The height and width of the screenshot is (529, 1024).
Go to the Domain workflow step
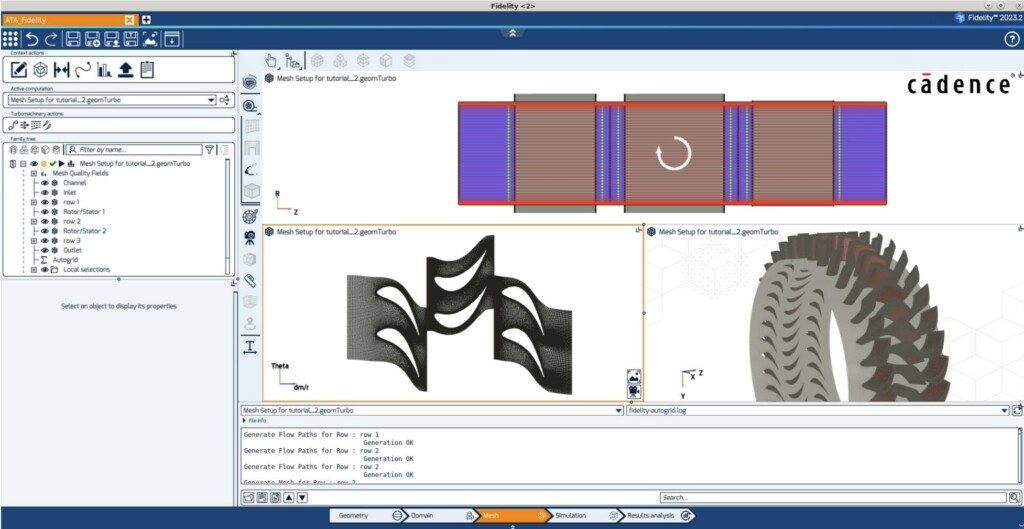pos(438,515)
